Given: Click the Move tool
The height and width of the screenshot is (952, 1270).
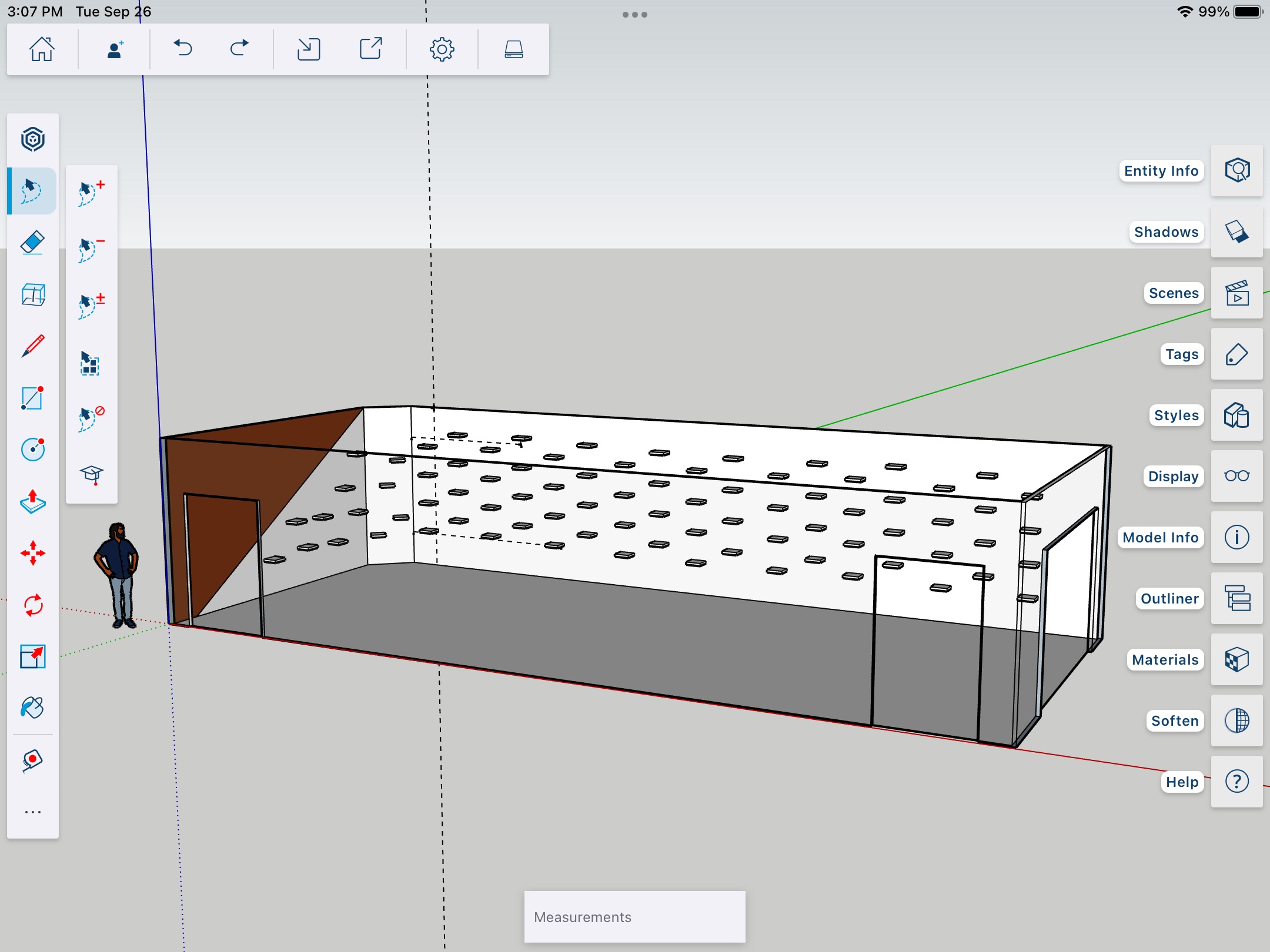Looking at the screenshot, I should (x=33, y=553).
